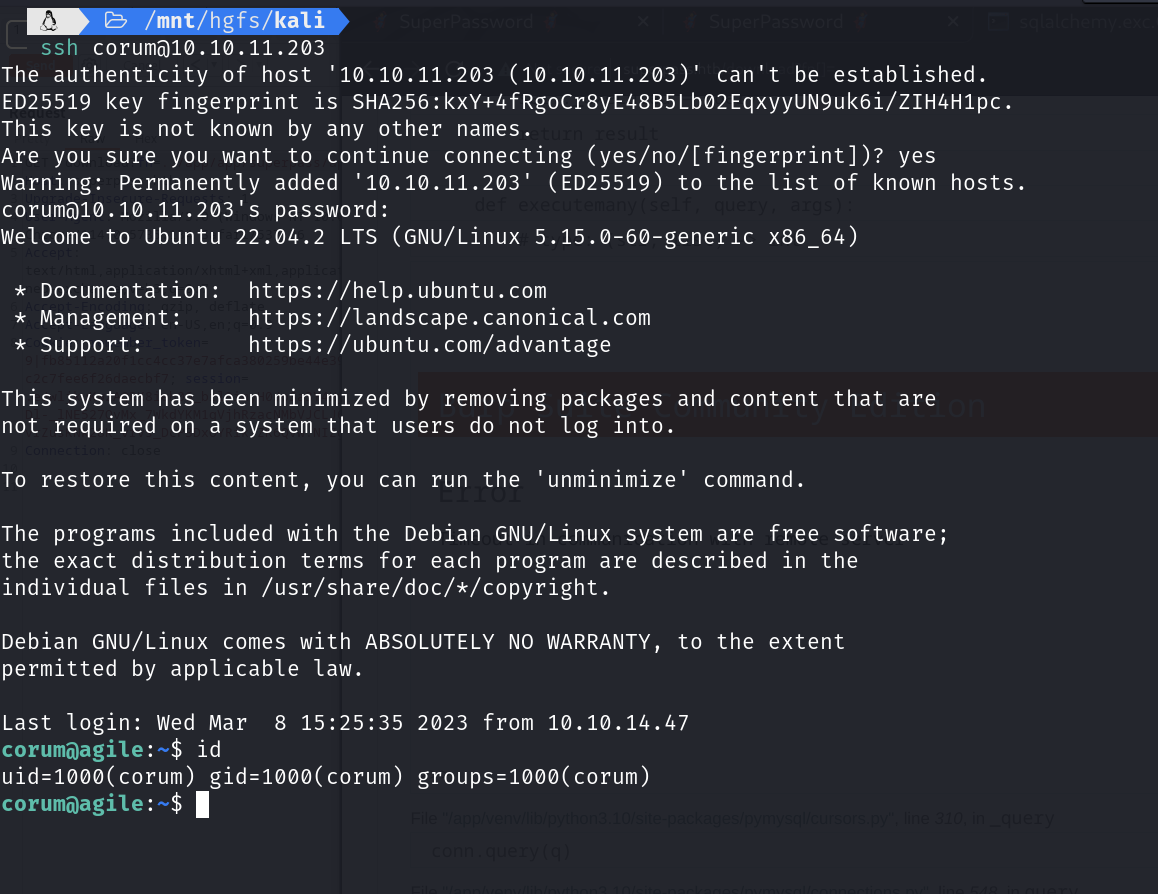Switch to the second SuperPassword tab
The height and width of the screenshot is (894, 1158).
(776, 21)
